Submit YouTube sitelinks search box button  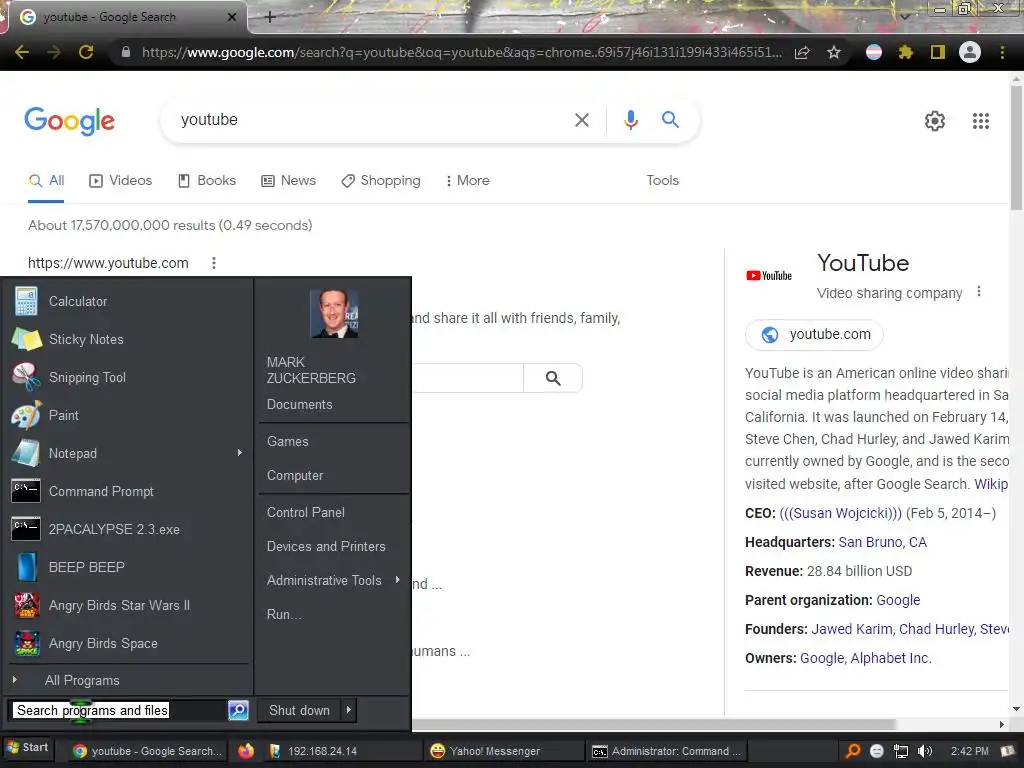click(x=552, y=378)
